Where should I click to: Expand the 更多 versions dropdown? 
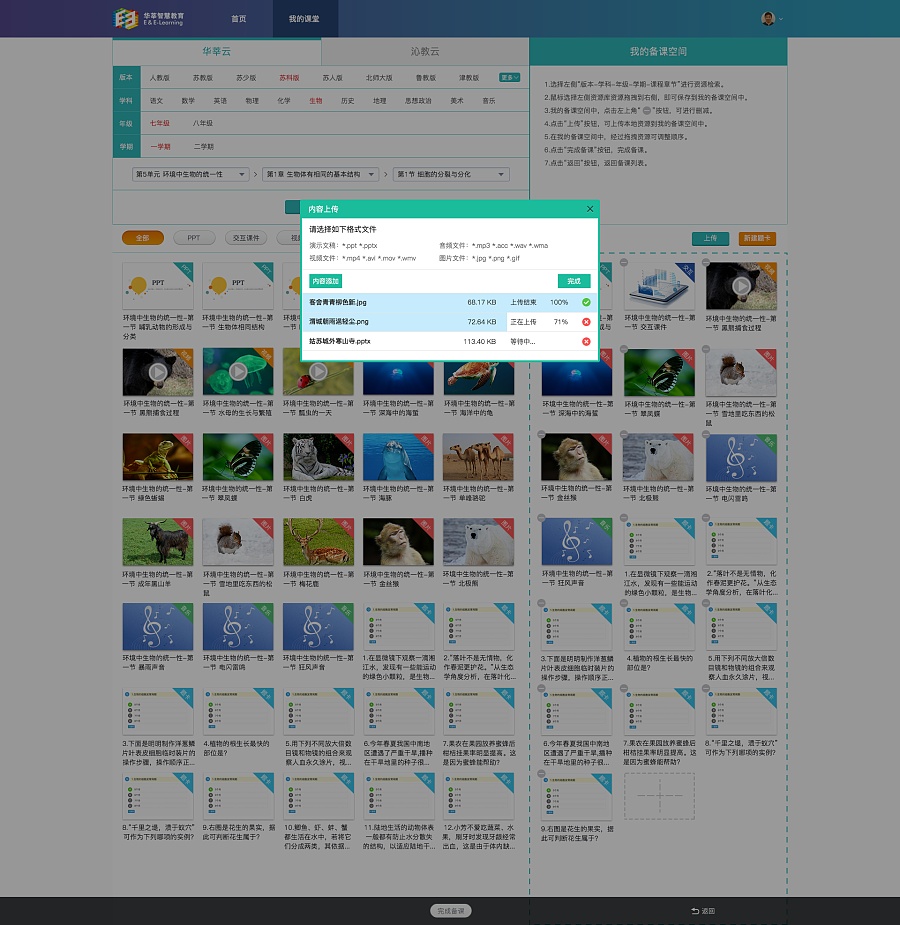510,77
